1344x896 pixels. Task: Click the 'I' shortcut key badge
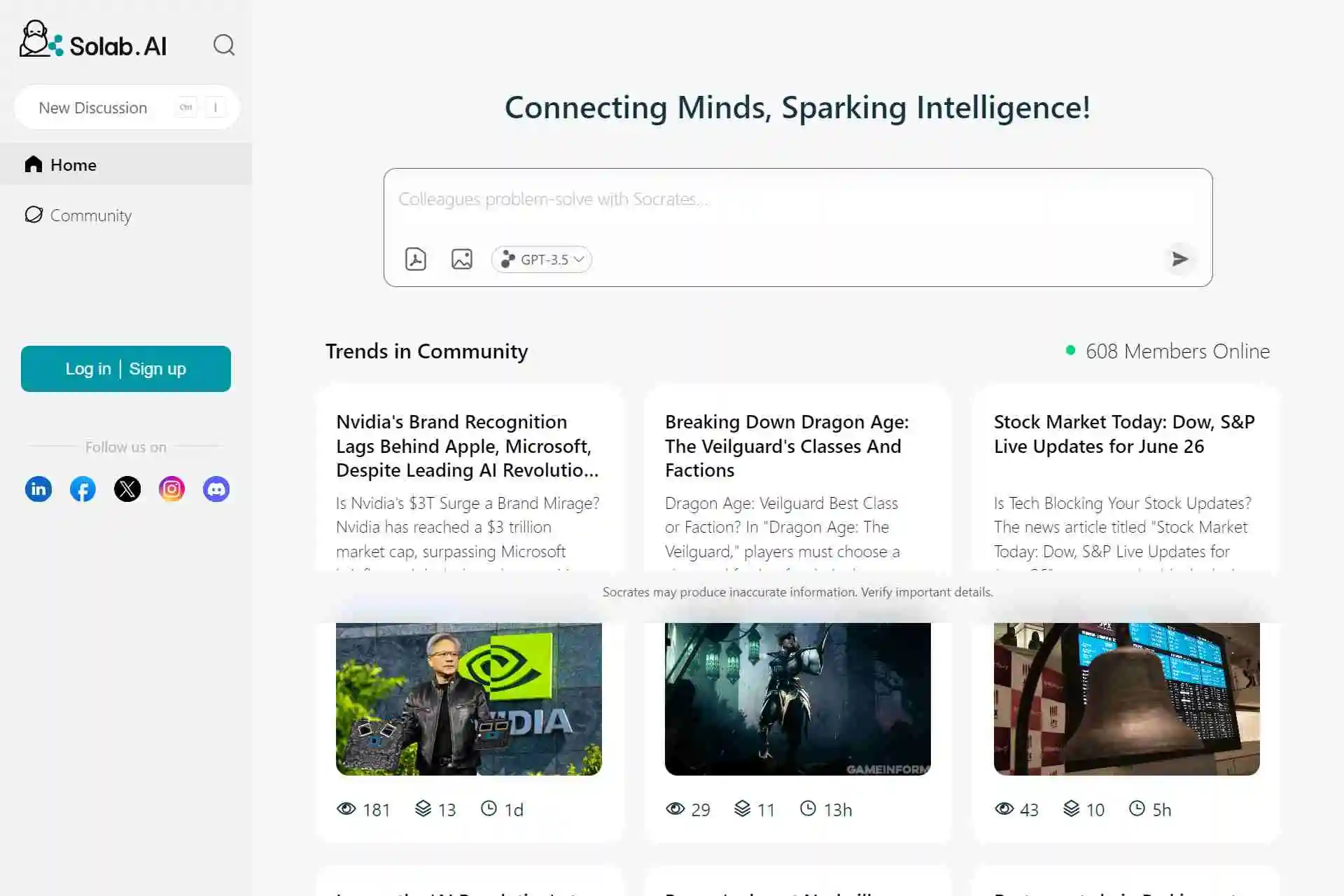pyautogui.click(x=216, y=107)
